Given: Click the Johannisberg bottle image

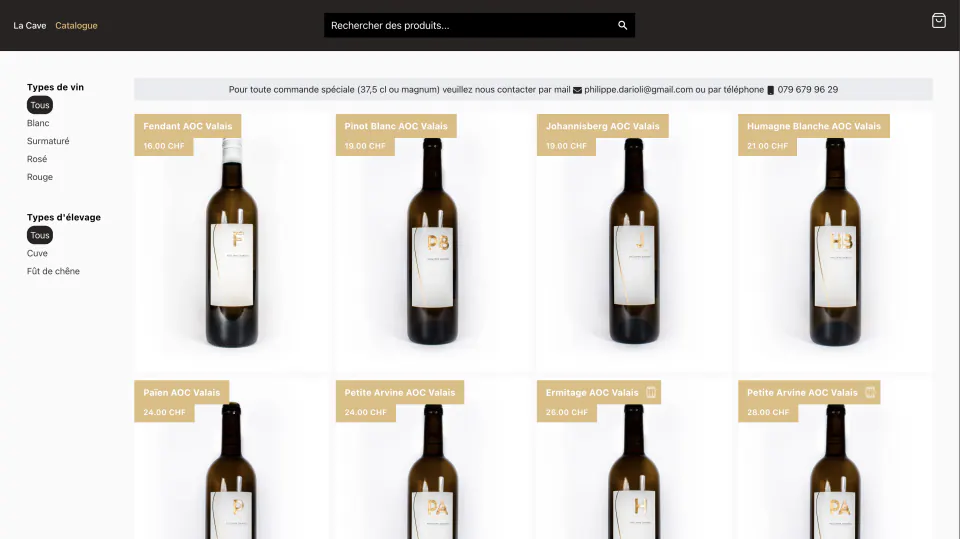Looking at the screenshot, I should (634, 241).
